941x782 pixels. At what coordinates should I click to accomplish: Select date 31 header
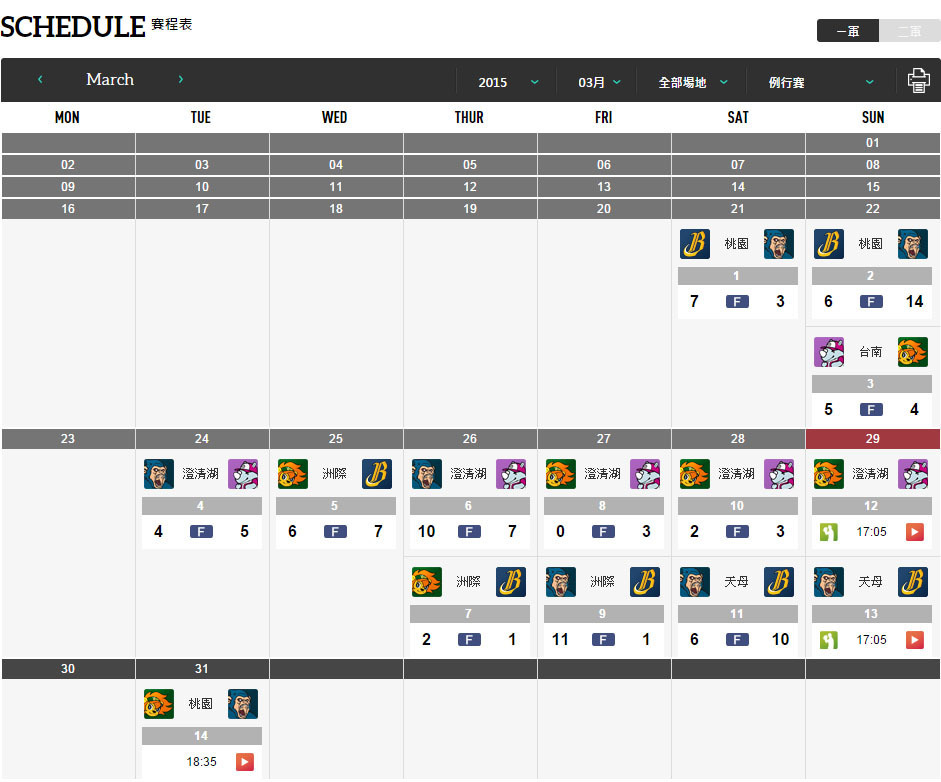coord(202,669)
